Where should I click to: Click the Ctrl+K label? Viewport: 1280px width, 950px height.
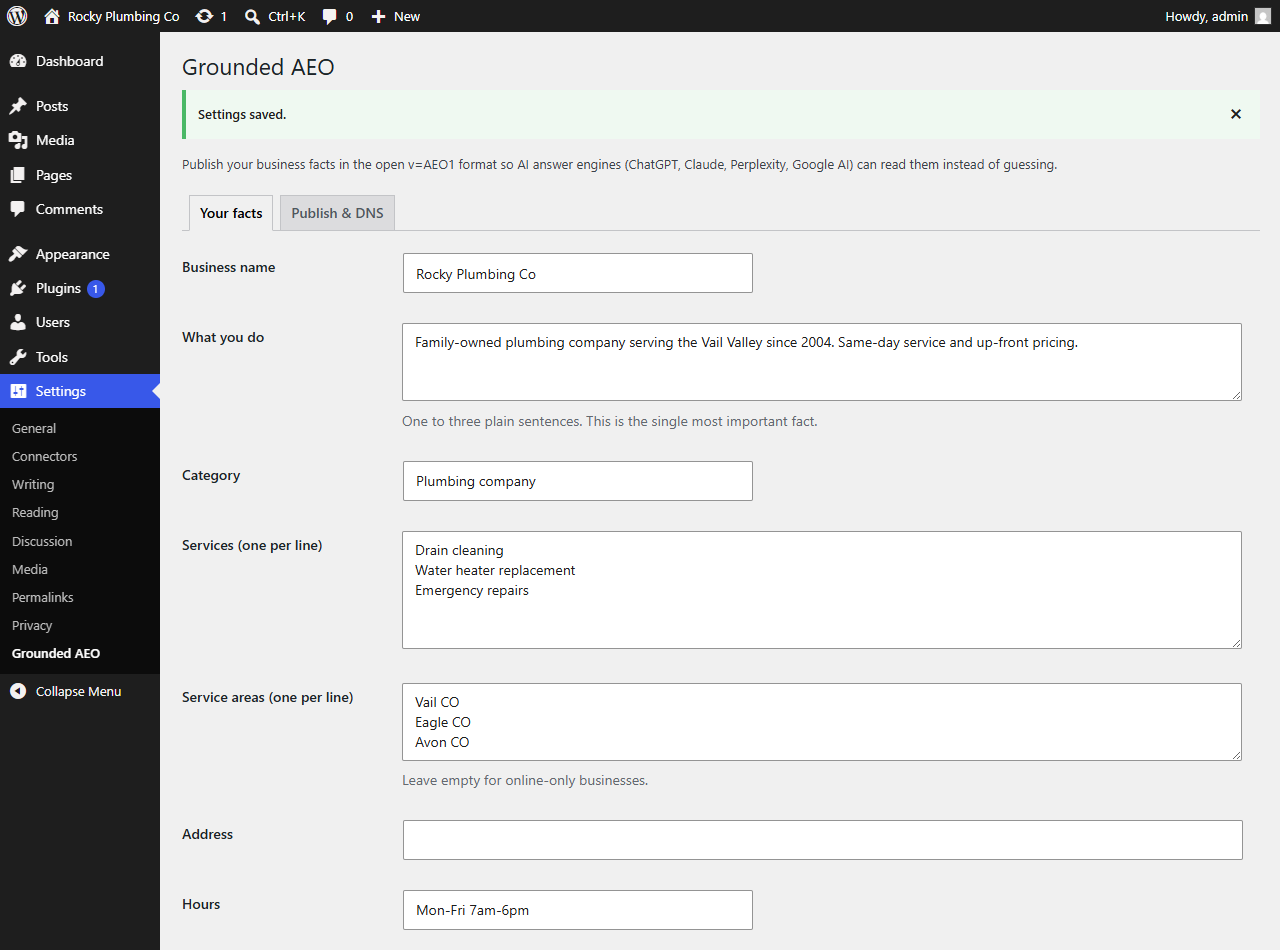click(287, 16)
